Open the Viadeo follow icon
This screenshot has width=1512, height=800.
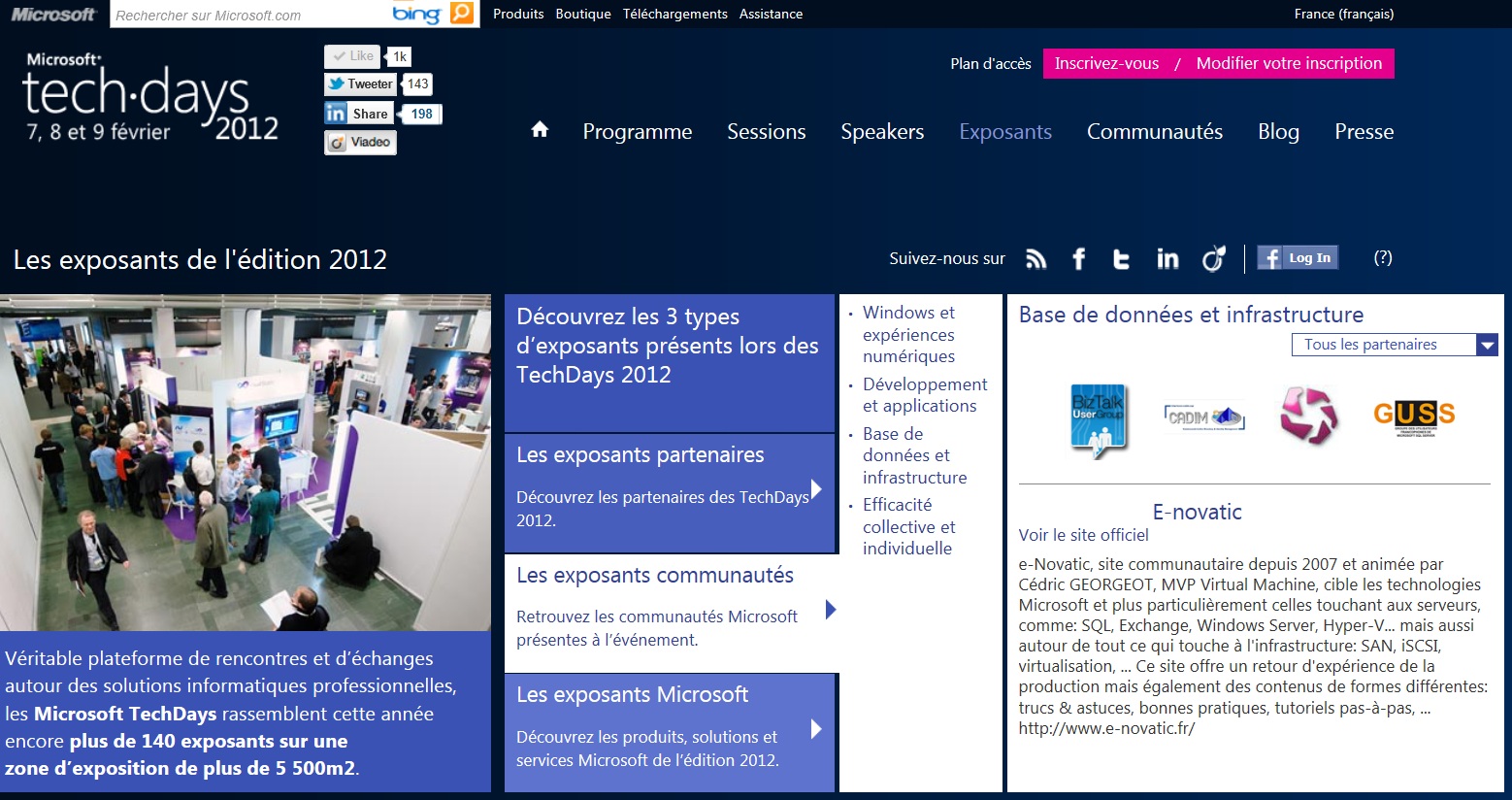[1214, 258]
